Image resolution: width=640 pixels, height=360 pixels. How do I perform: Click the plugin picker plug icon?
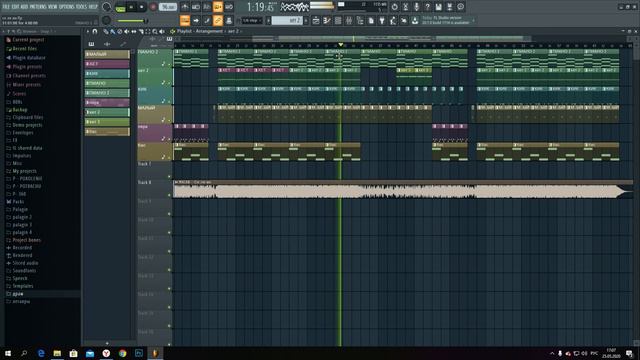point(382,20)
